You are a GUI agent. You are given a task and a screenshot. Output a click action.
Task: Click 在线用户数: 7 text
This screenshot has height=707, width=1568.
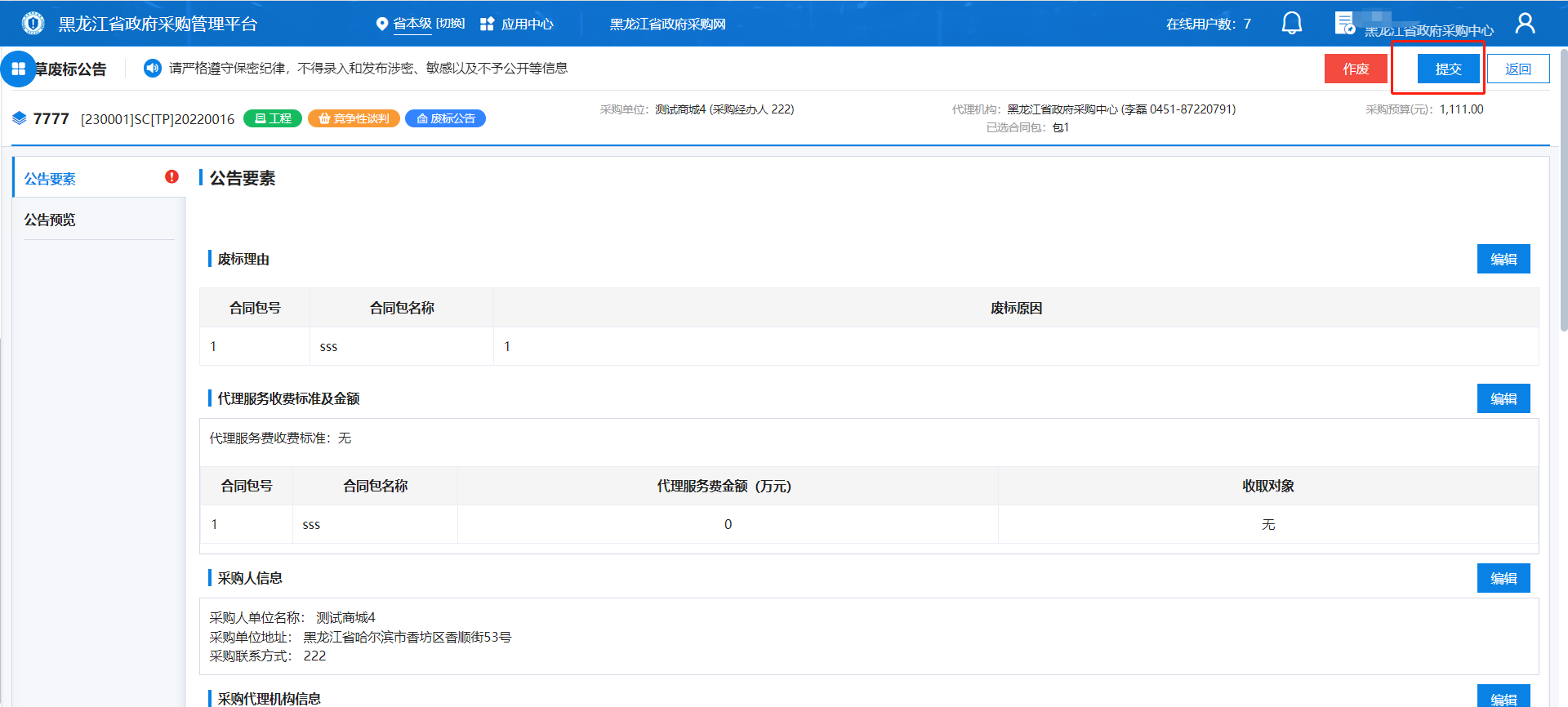pos(1209,24)
